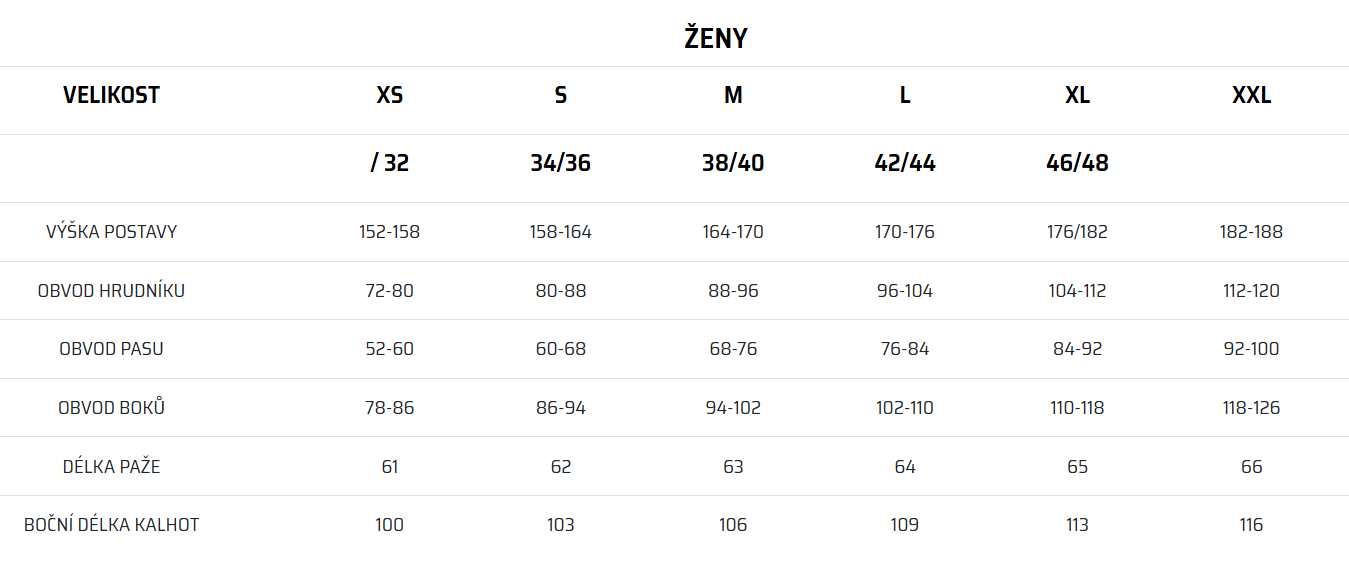
Task: Click the arm length value 65
Action: [1077, 467]
